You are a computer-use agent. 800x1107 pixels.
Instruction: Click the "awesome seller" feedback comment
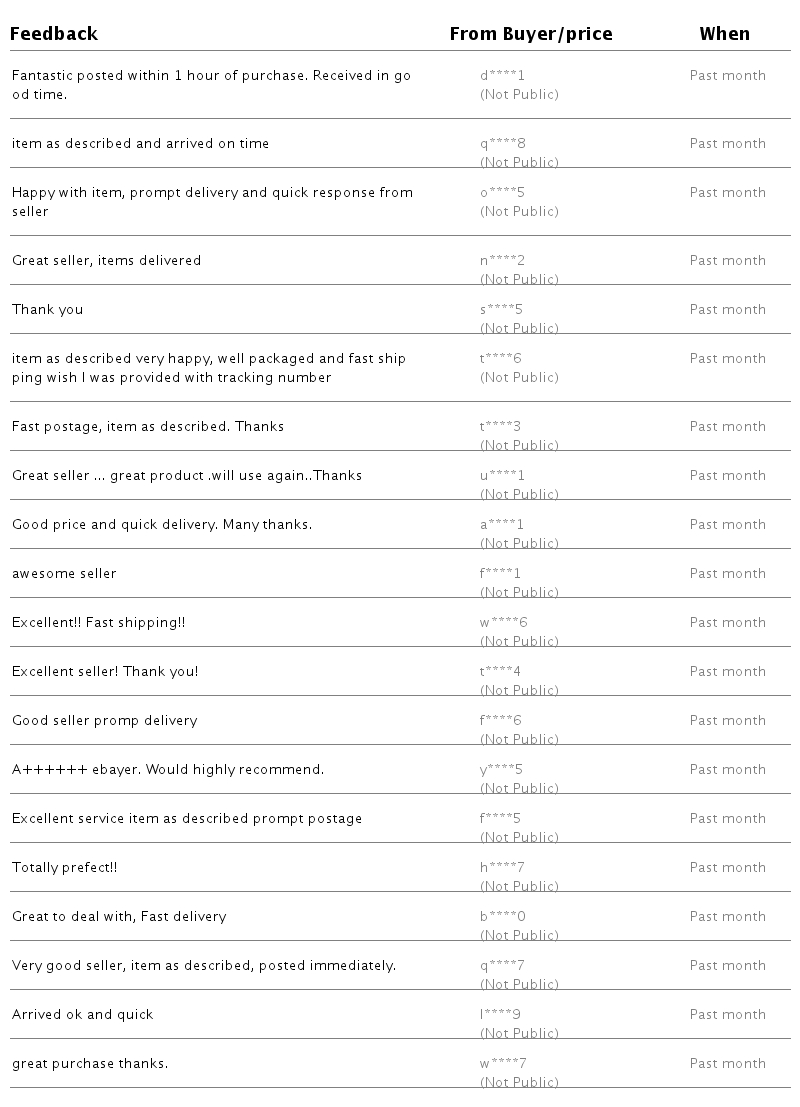point(64,573)
